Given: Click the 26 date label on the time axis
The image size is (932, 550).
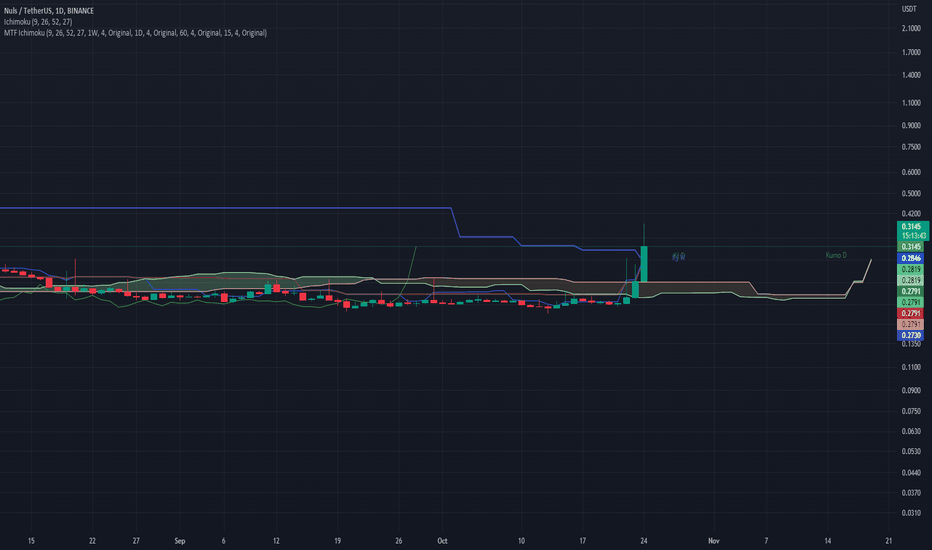Looking at the screenshot, I should pos(398,541).
